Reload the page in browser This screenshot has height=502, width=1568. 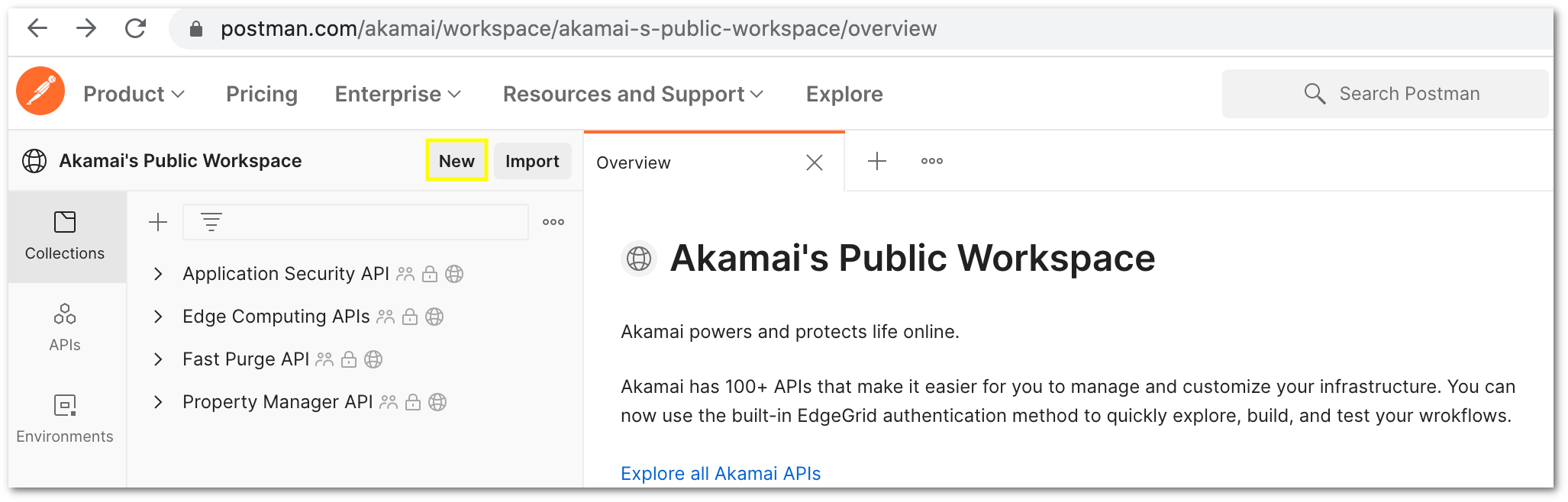click(x=136, y=29)
